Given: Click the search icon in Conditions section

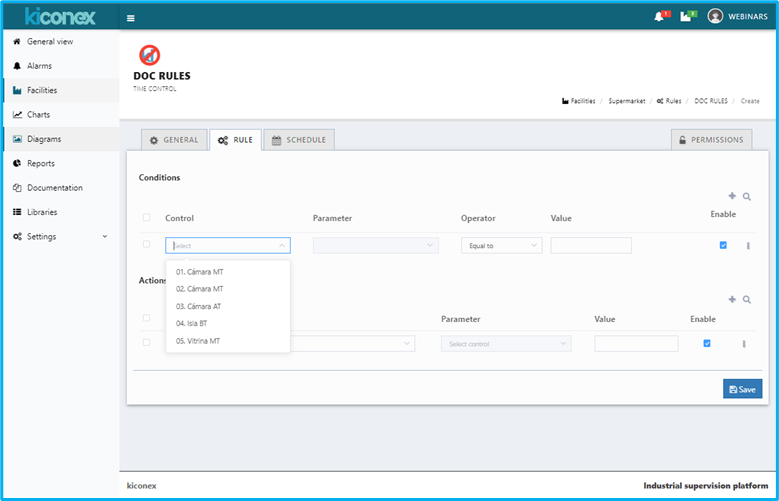Looking at the screenshot, I should [x=747, y=198].
